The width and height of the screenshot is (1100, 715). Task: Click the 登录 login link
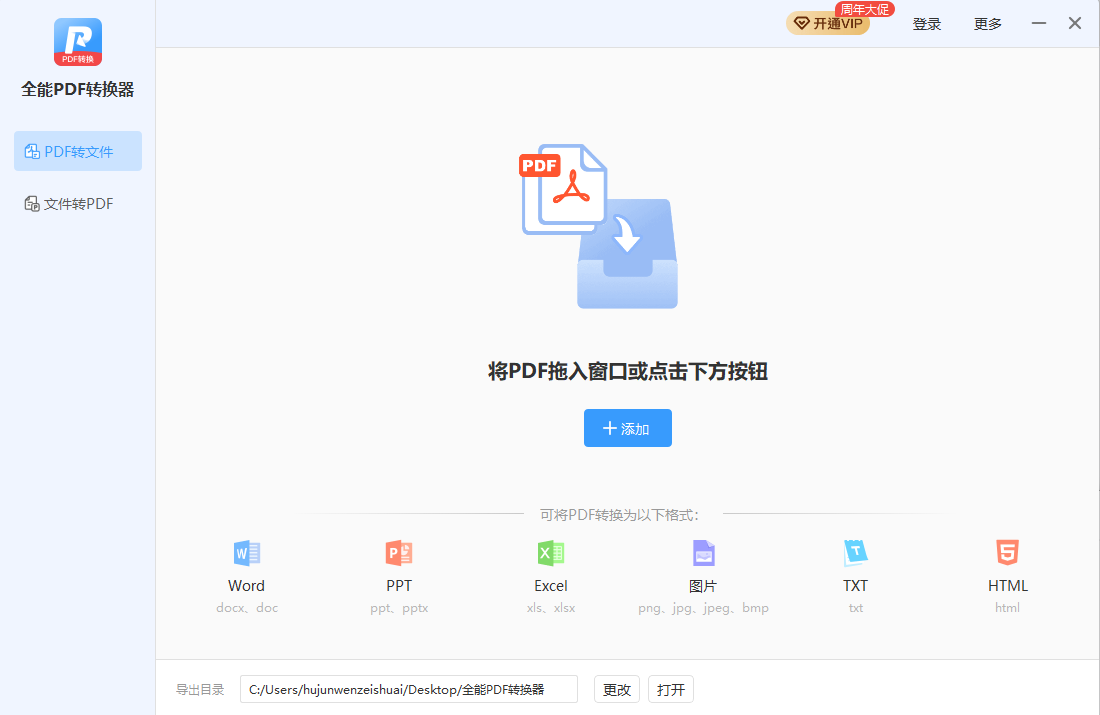point(927,24)
